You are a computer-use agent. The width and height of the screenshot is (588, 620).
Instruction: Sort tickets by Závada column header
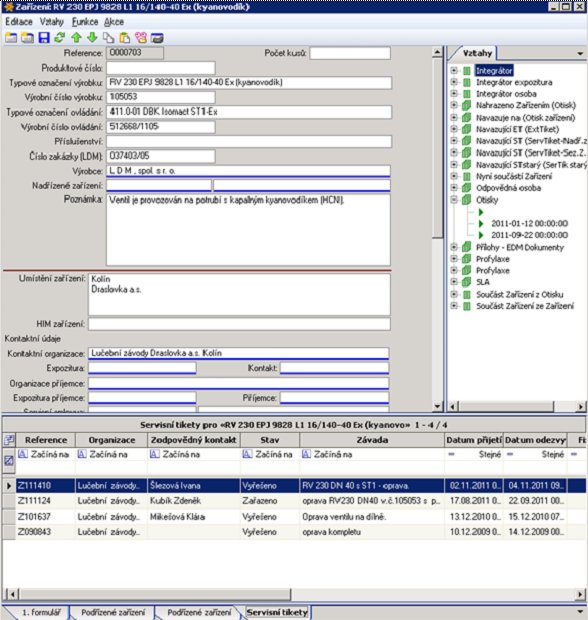click(x=372, y=440)
